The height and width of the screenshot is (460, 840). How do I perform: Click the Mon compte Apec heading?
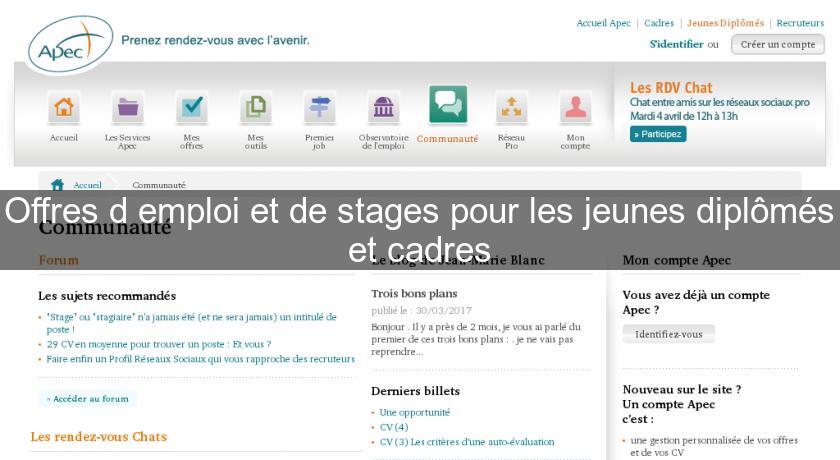(x=677, y=260)
